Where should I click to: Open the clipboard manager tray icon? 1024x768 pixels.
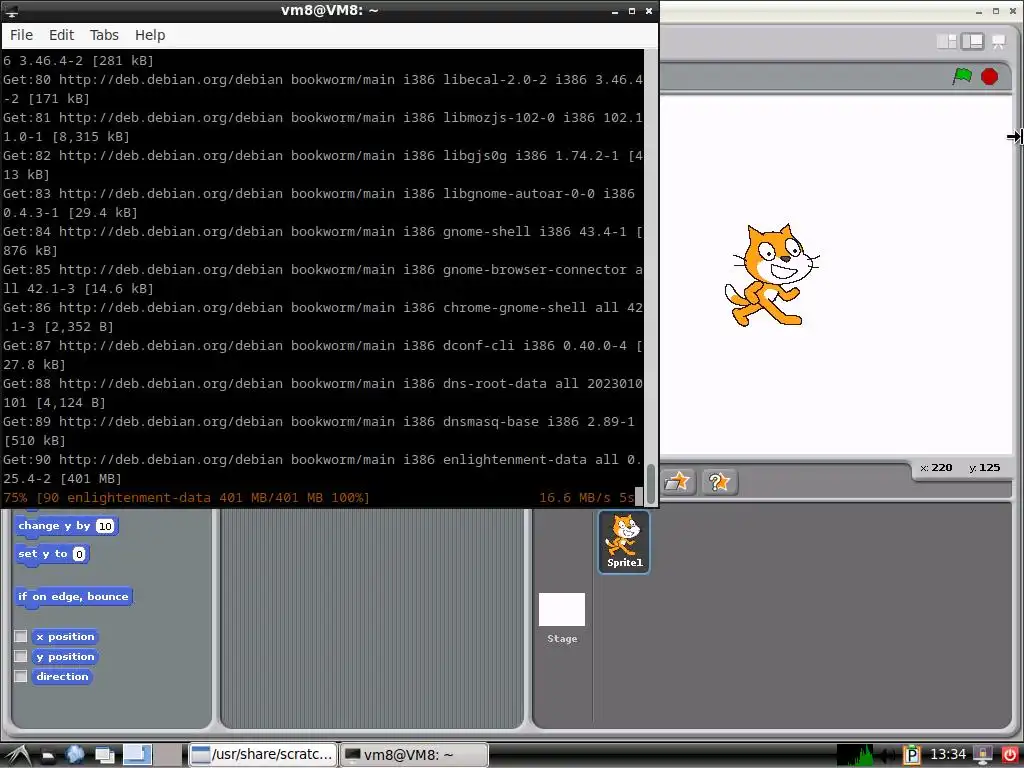tap(912, 756)
